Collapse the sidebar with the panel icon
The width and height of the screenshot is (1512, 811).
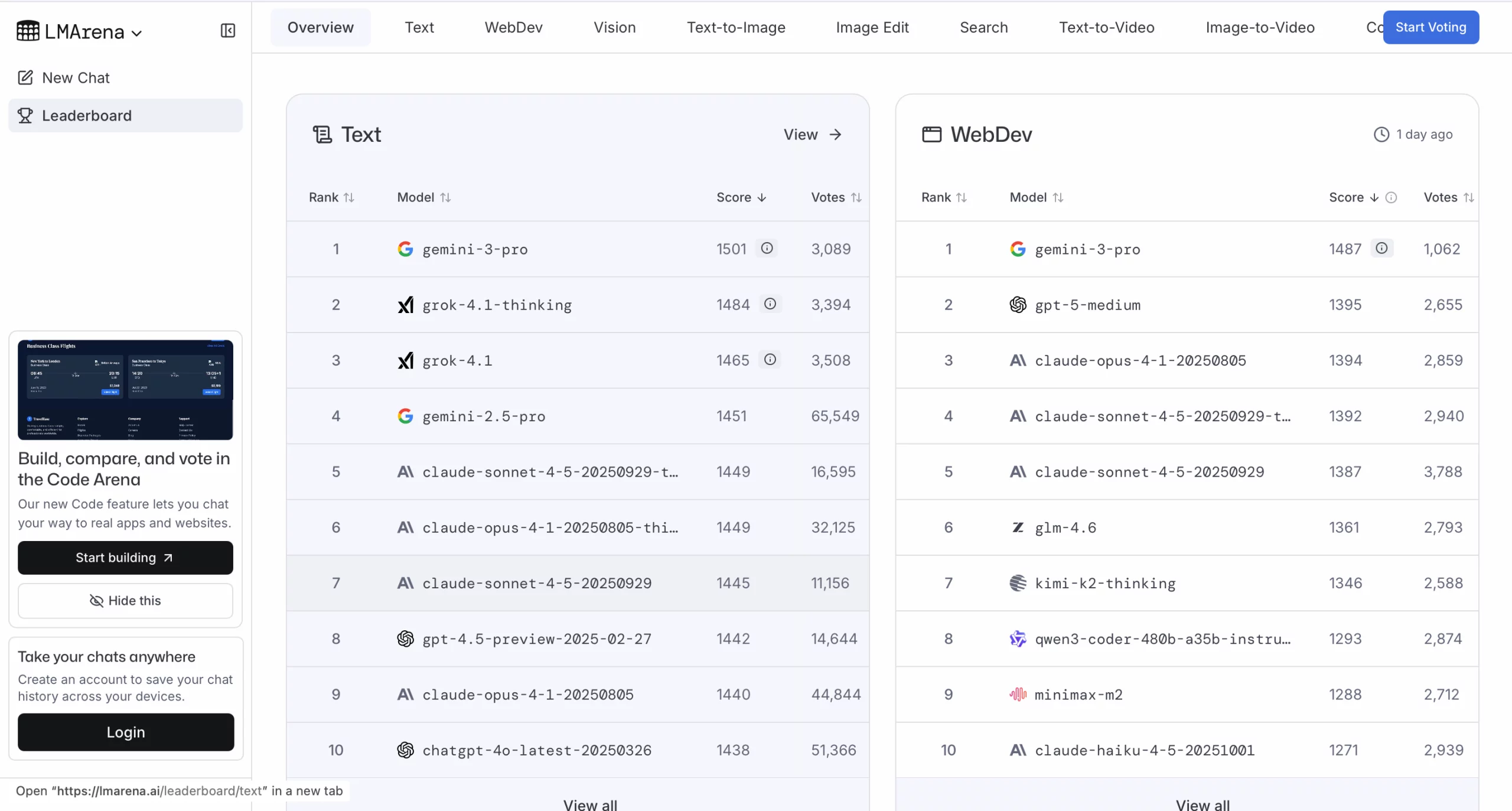pyautogui.click(x=227, y=31)
